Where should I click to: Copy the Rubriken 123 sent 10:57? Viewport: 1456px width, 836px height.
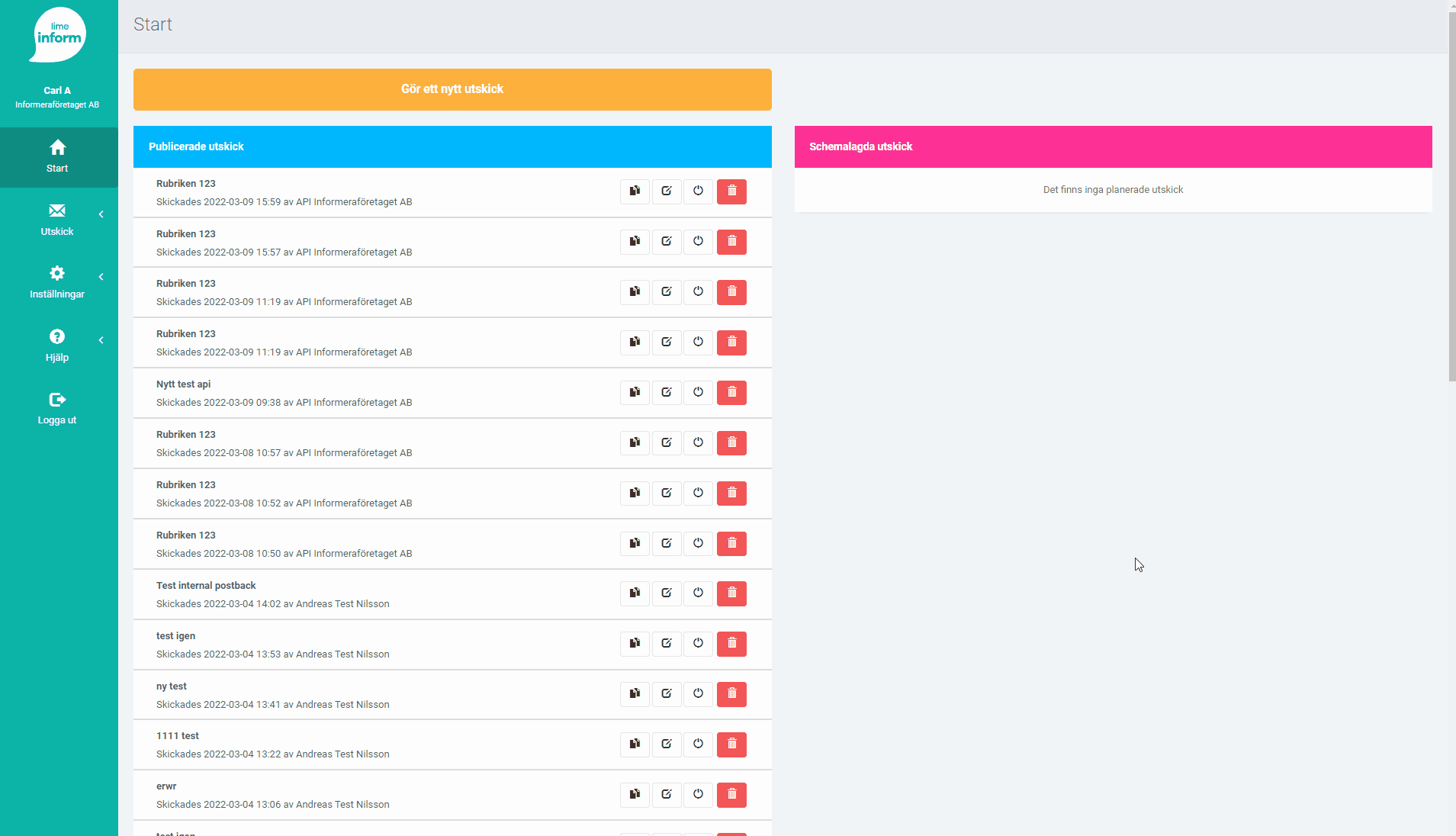click(635, 443)
